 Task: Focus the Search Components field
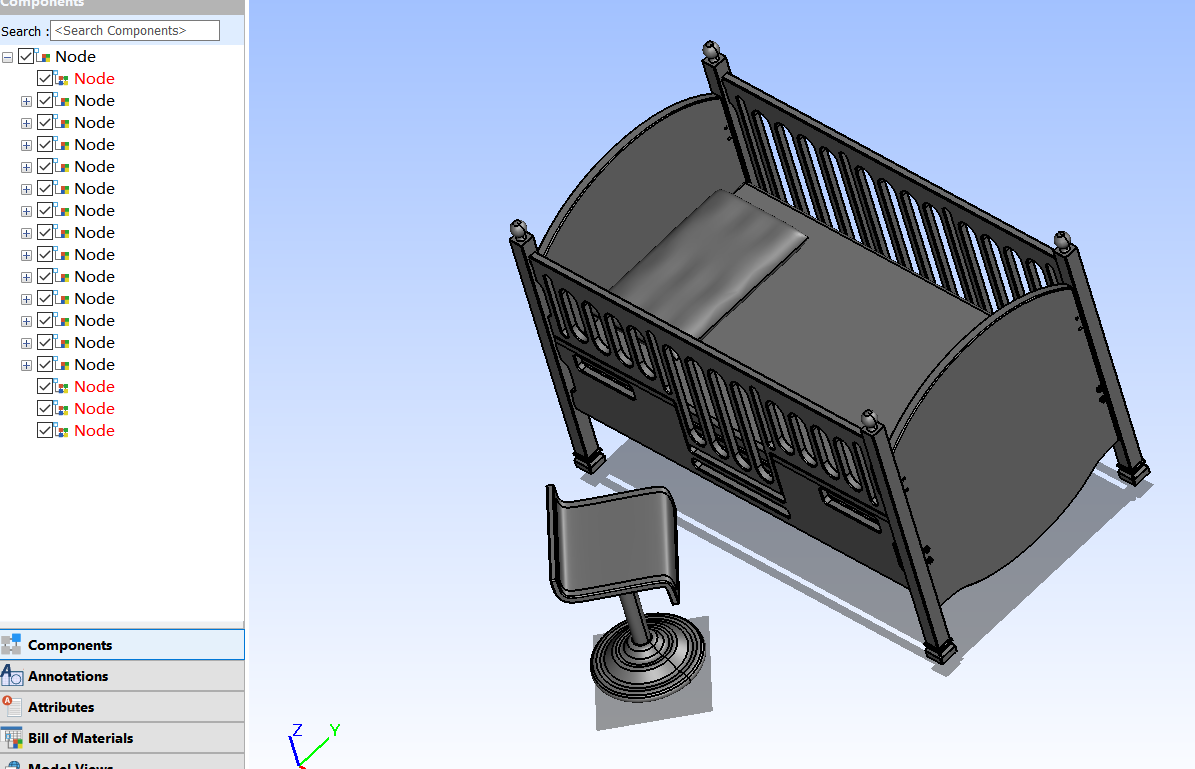click(134, 31)
